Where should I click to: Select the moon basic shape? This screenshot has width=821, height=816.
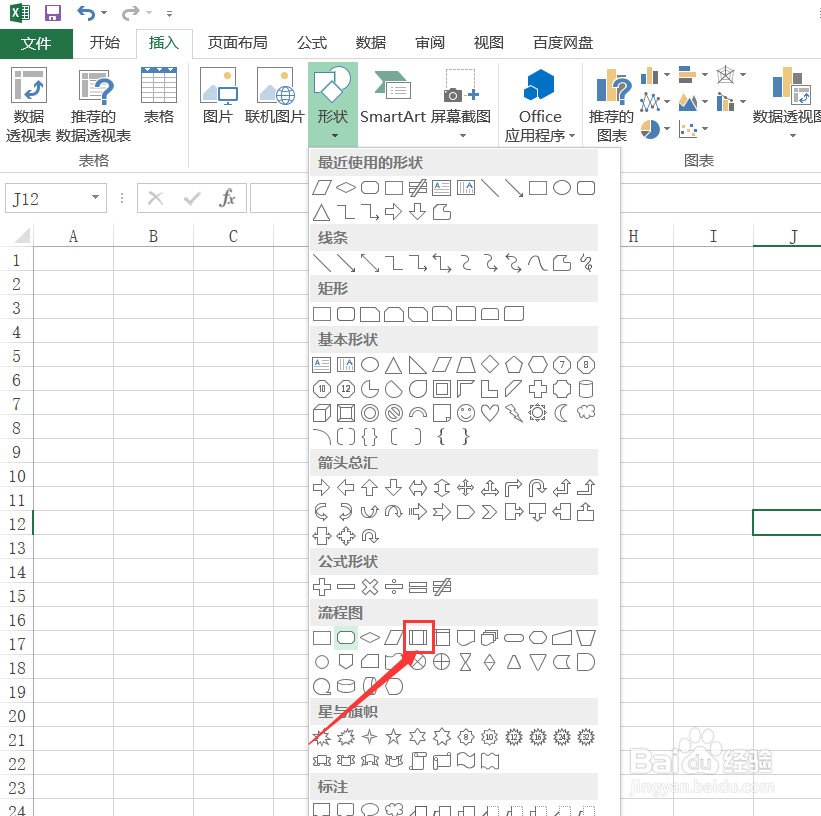tap(561, 413)
